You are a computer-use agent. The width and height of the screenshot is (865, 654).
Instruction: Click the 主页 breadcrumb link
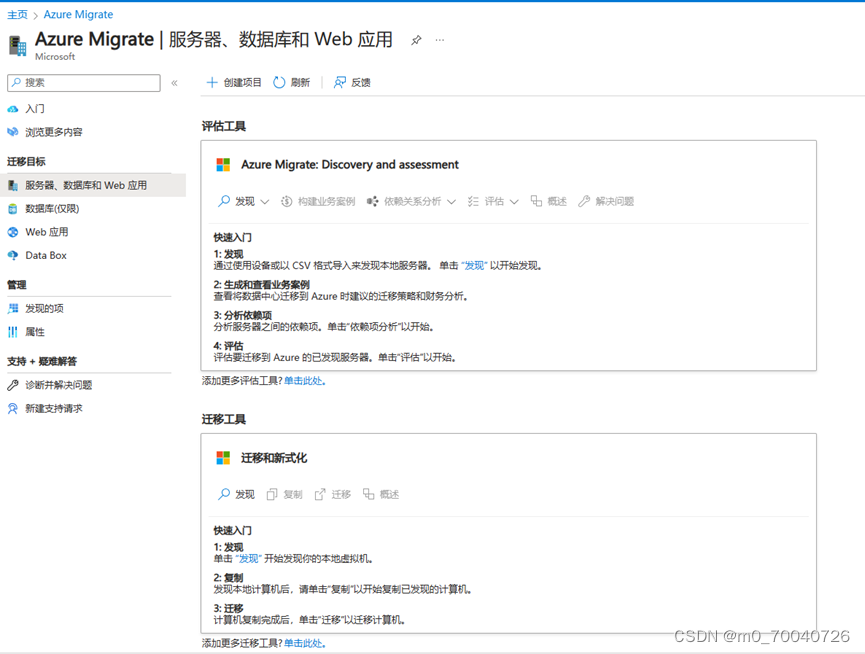pyautogui.click(x=17, y=14)
